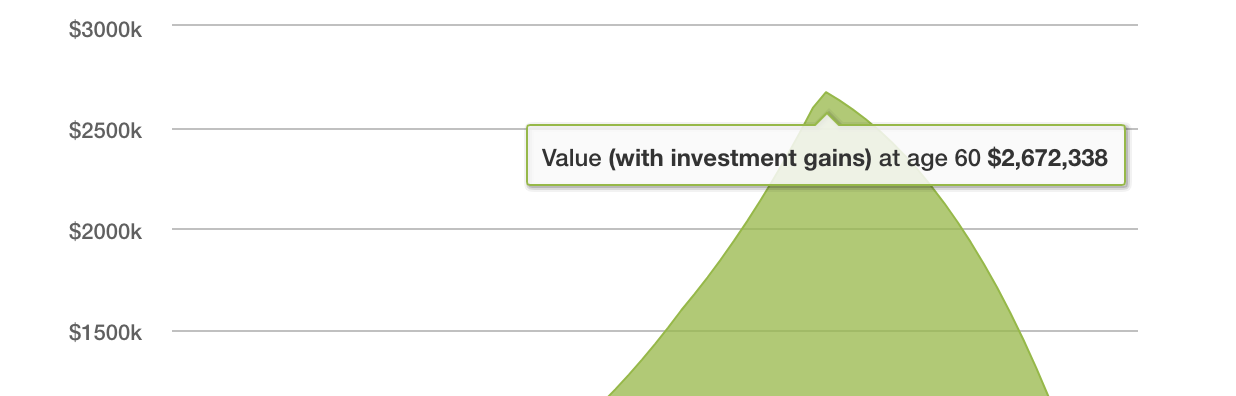
Task: Click the $3000k horizontal gridline
Action: [x=655, y=25]
